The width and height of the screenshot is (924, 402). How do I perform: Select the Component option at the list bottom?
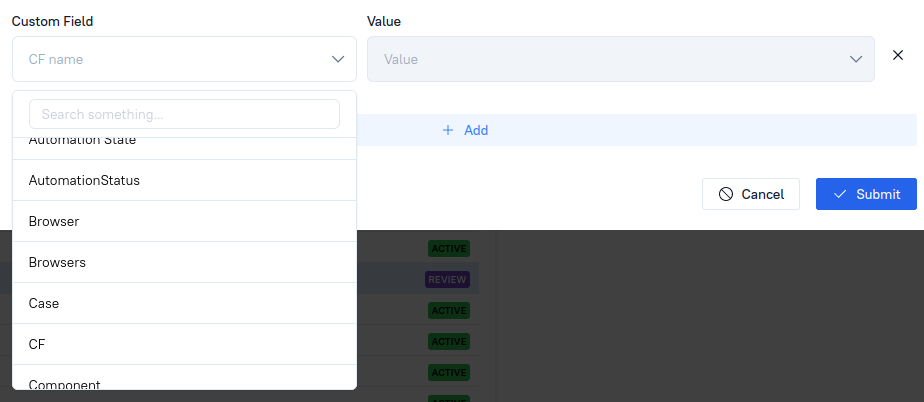tap(64, 382)
